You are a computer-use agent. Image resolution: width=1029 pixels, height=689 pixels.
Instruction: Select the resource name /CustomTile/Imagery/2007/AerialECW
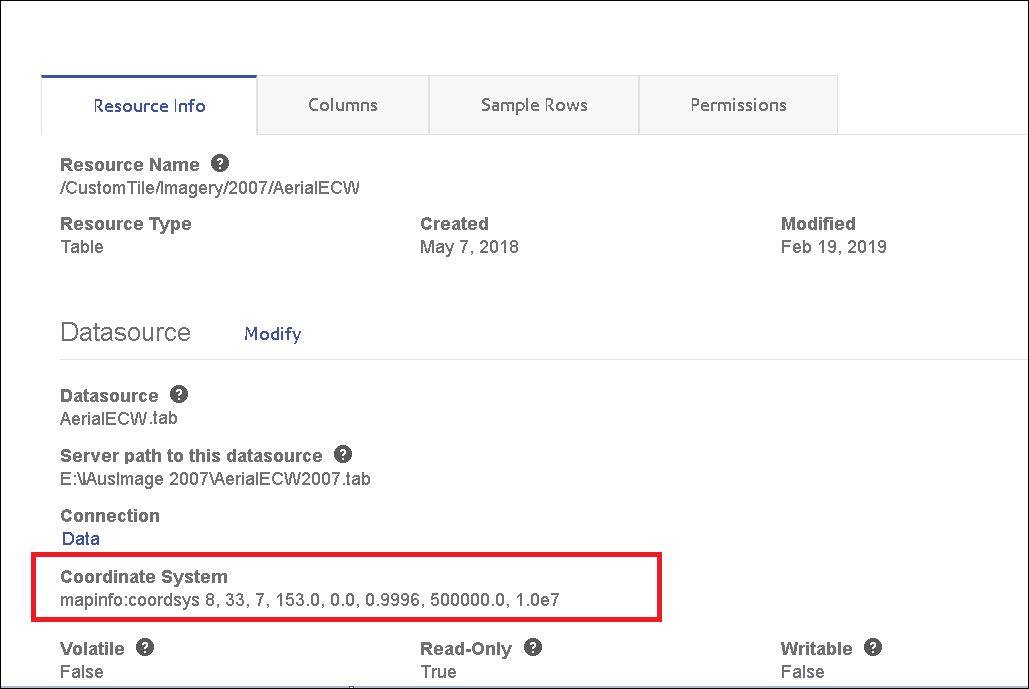coord(210,188)
